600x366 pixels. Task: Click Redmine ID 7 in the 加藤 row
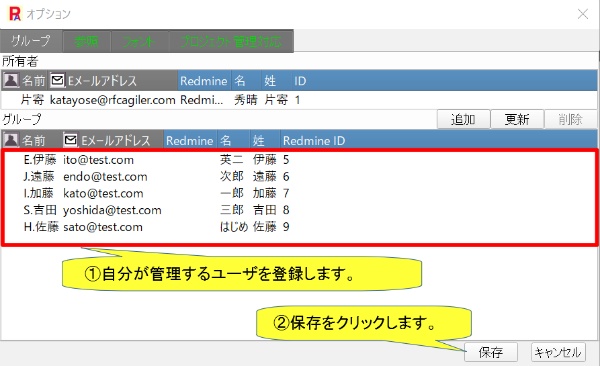pos(286,193)
